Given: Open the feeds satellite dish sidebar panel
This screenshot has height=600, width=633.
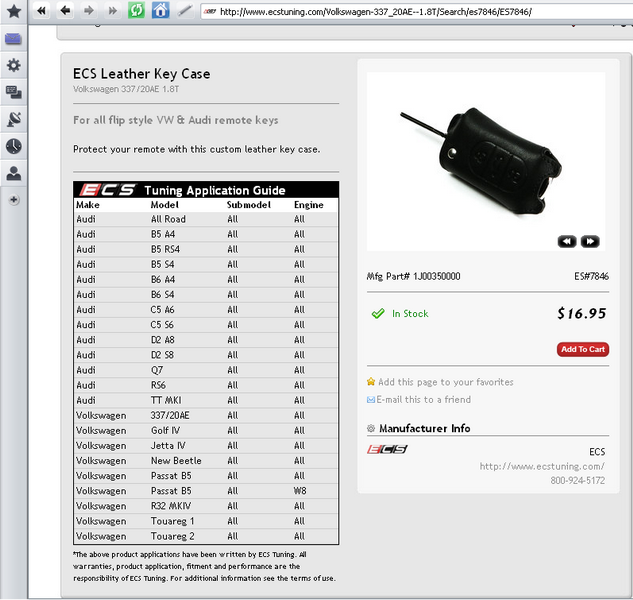Looking at the screenshot, I should 14,119.
